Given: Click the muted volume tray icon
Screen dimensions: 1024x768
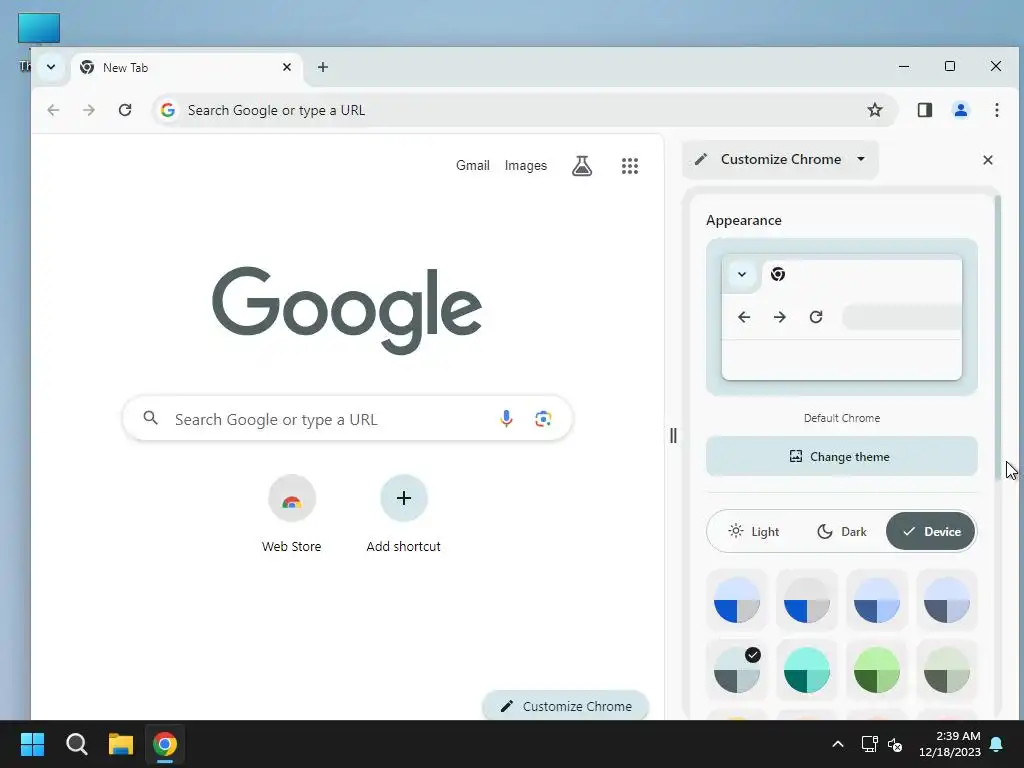Looking at the screenshot, I should pos(895,744).
